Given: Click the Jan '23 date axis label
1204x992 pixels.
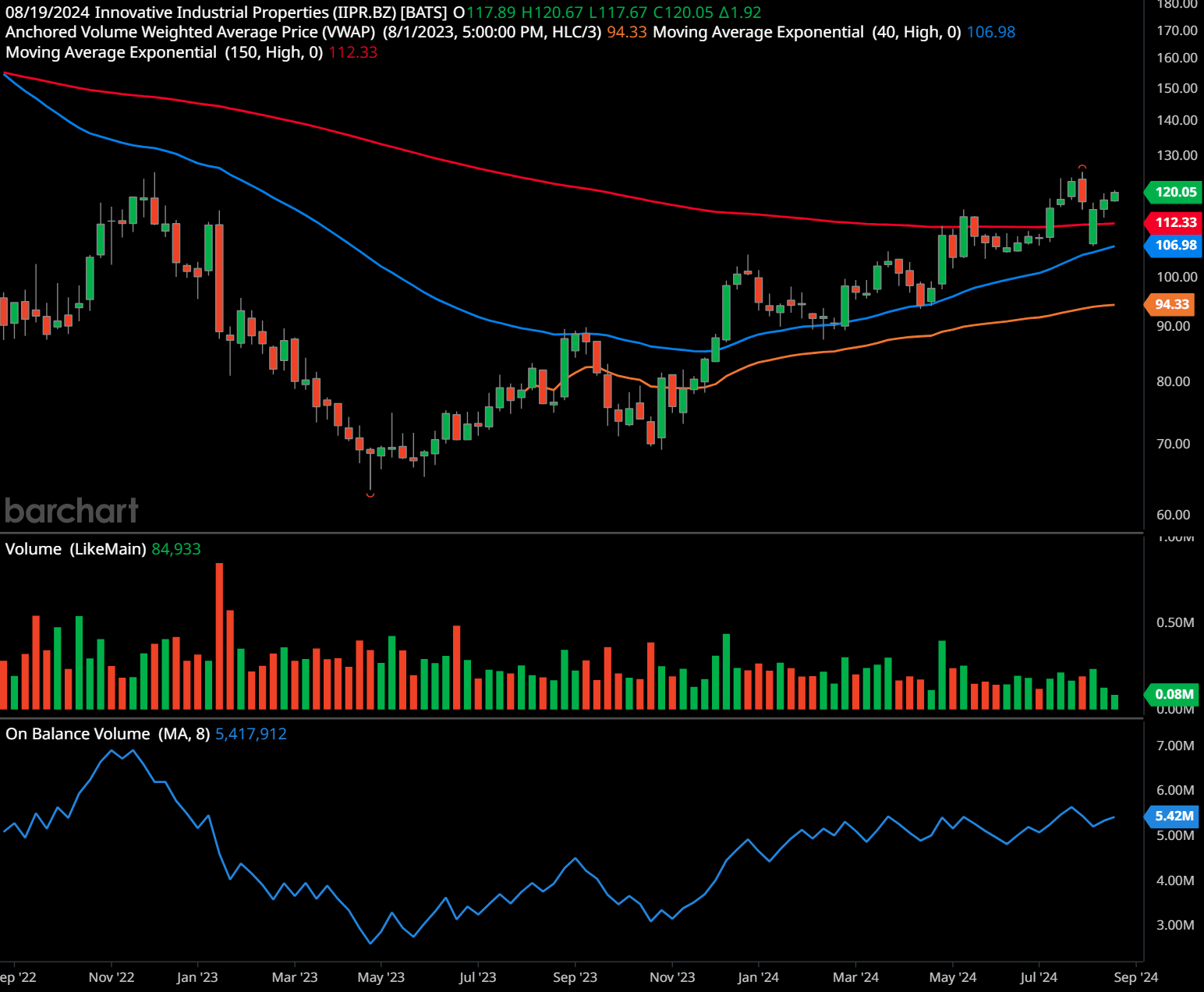Looking at the screenshot, I should tap(197, 977).
